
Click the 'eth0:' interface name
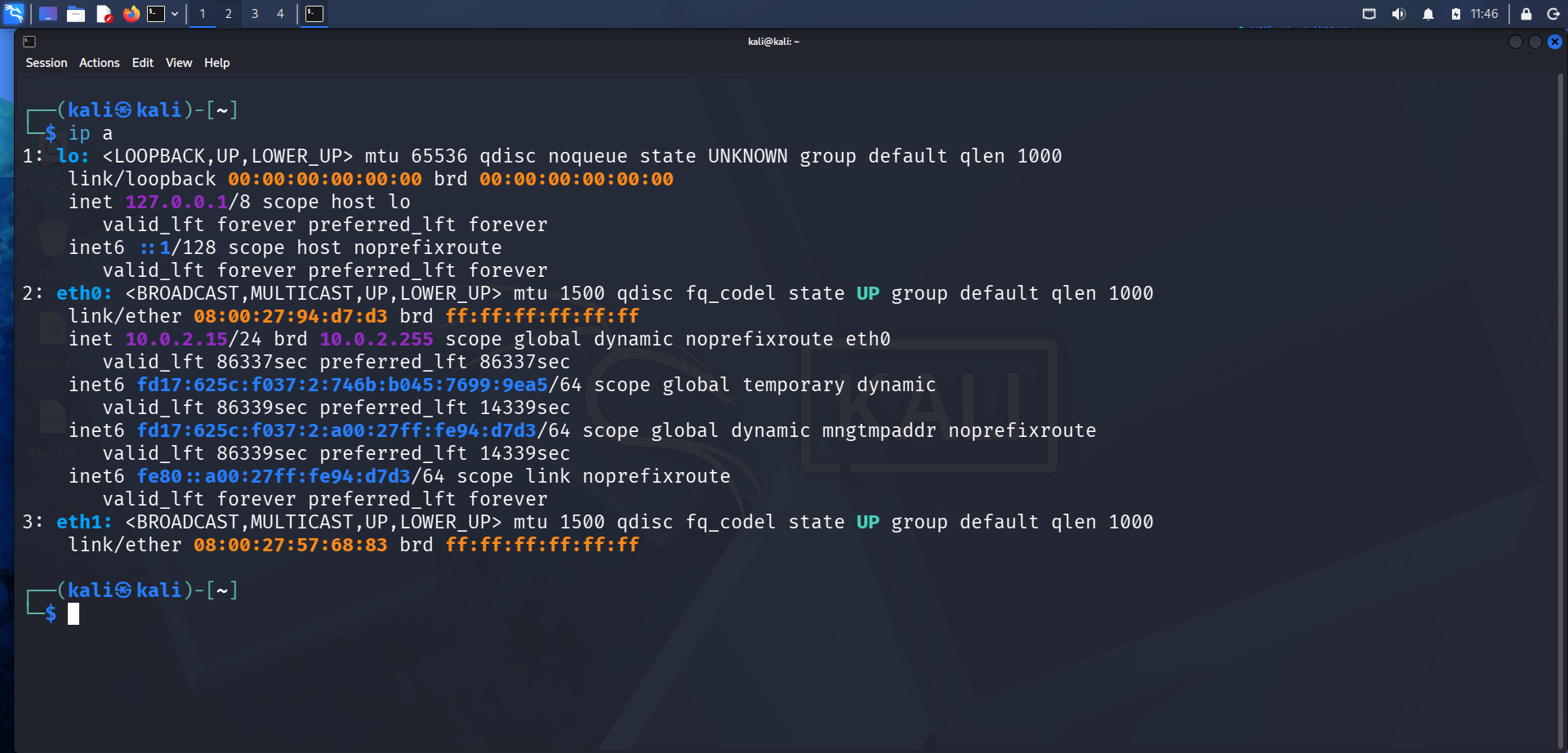(x=84, y=293)
